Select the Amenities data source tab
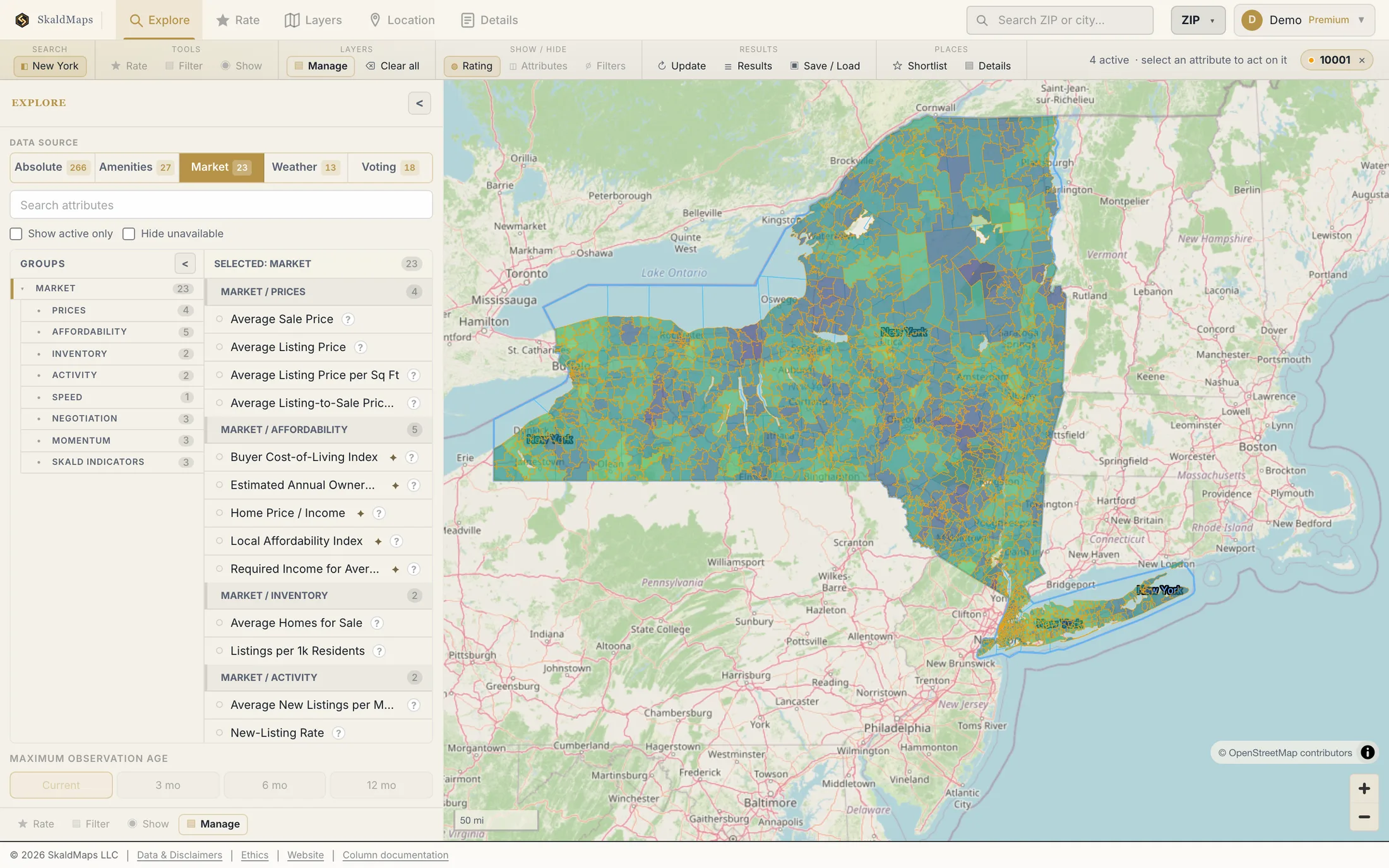The height and width of the screenshot is (868, 1389). pos(136,167)
